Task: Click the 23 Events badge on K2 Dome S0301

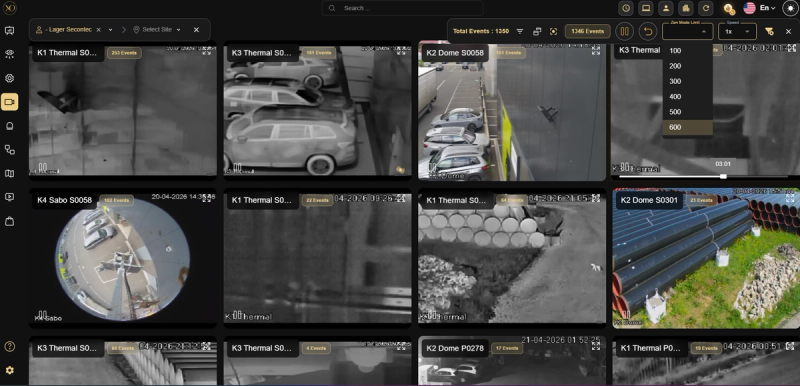Action: pos(701,200)
